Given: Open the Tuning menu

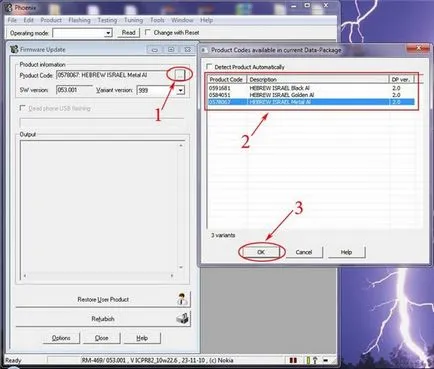Looking at the screenshot, I should (133, 20).
